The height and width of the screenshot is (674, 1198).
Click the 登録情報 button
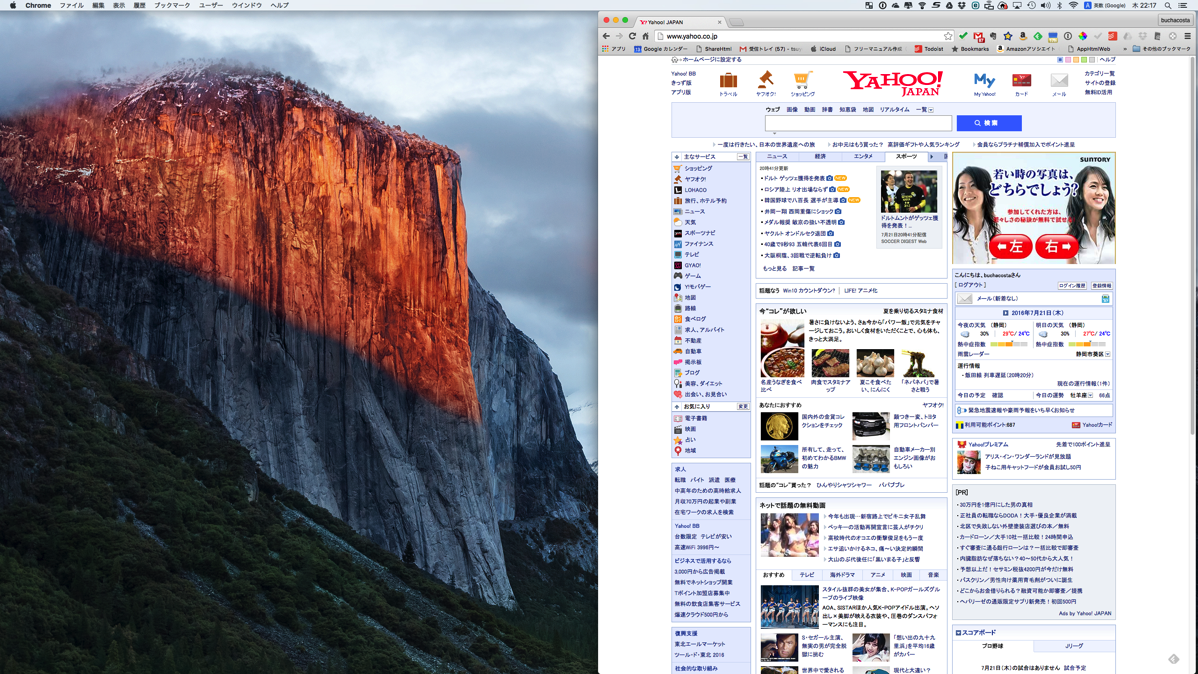click(x=1101, y=285)
